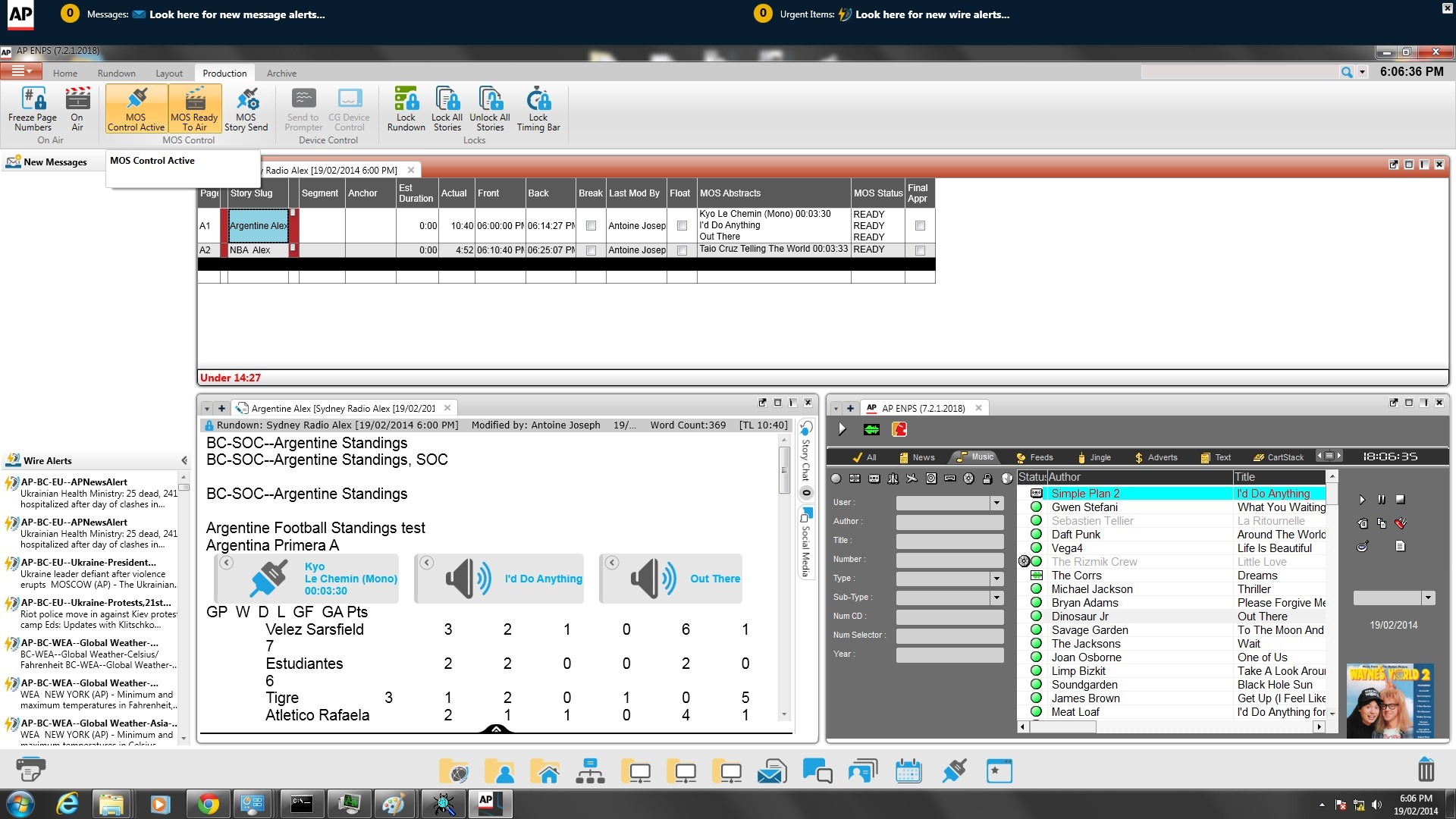Enable Float for the Argentine Alex story
The image size is (1456, 819).
[681, 225]
